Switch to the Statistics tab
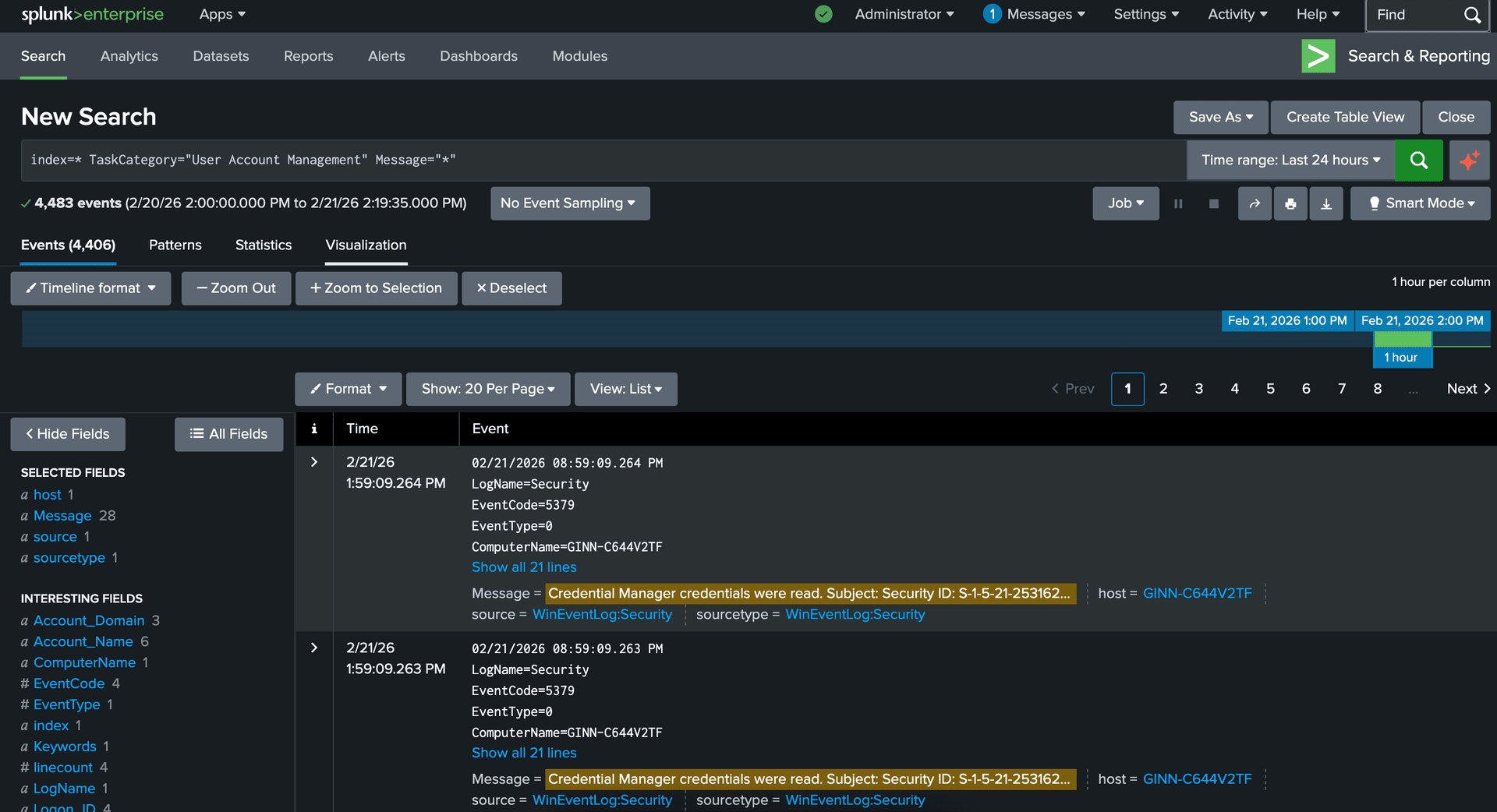 point(263,245)
